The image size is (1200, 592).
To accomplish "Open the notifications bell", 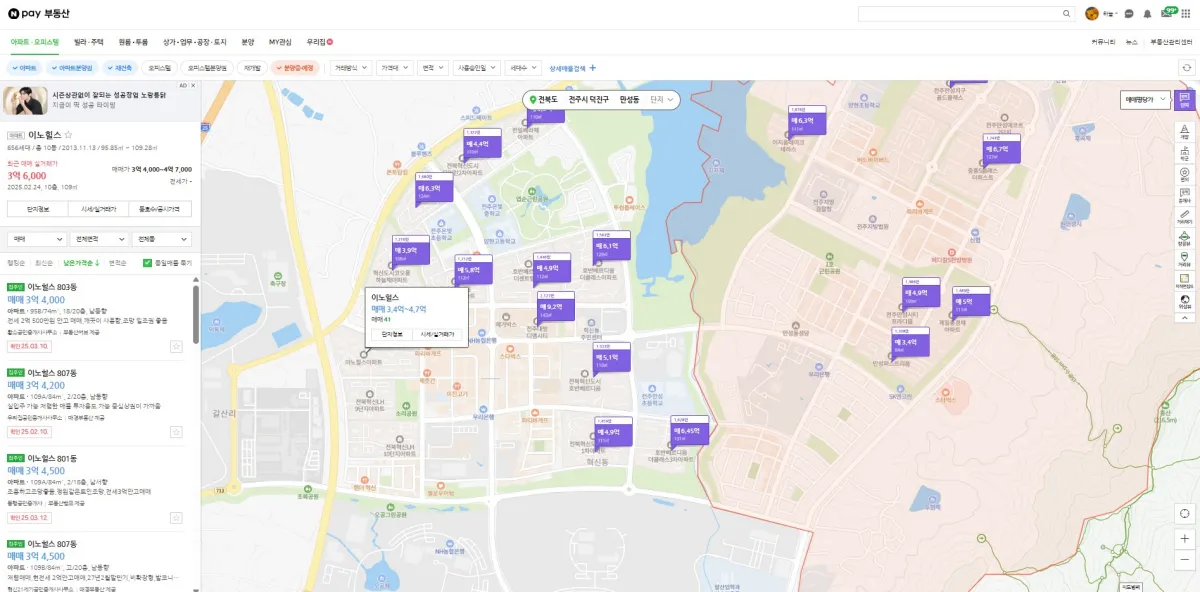I will [x=1147, y=14].
